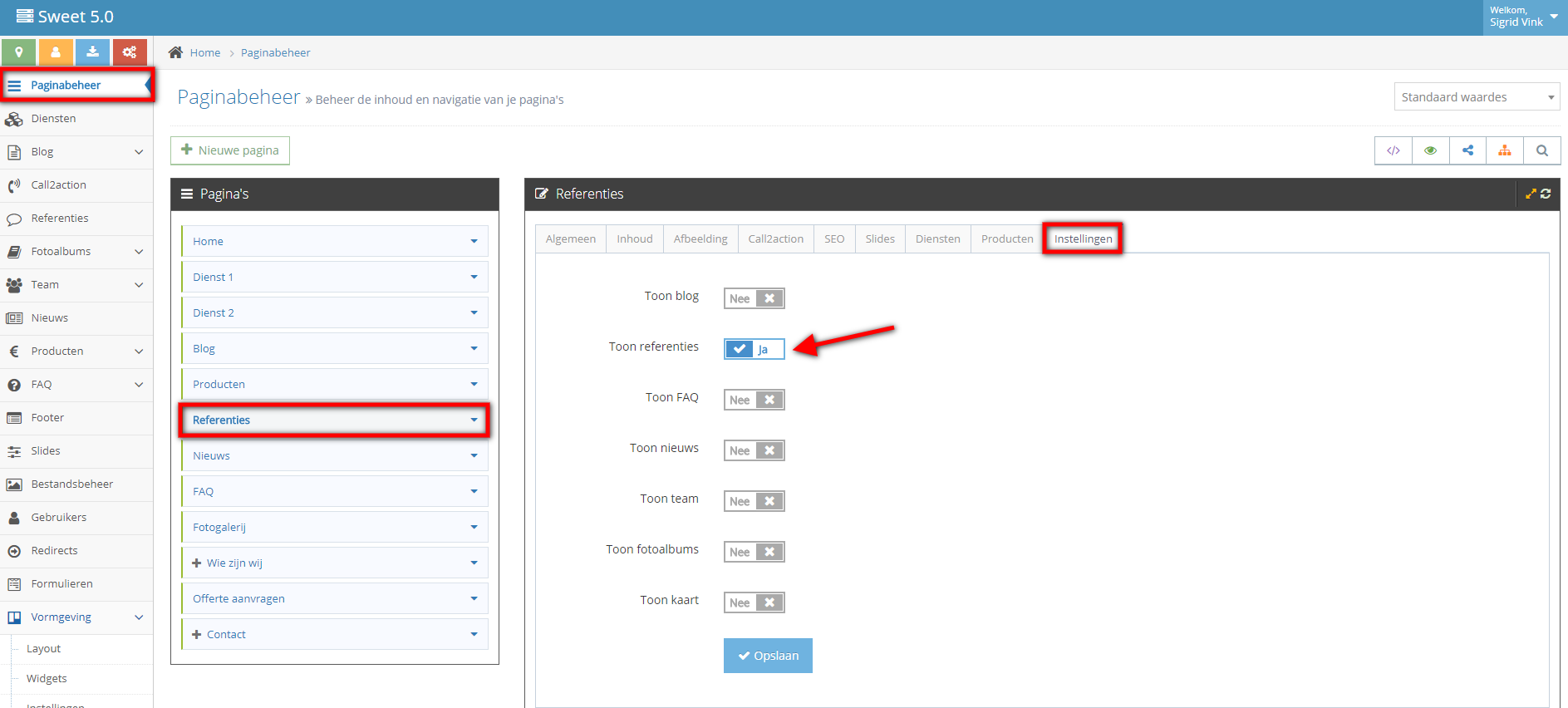Click the orange sitemap icon
Viewport: 1568px width, 708px height.
1505,150
